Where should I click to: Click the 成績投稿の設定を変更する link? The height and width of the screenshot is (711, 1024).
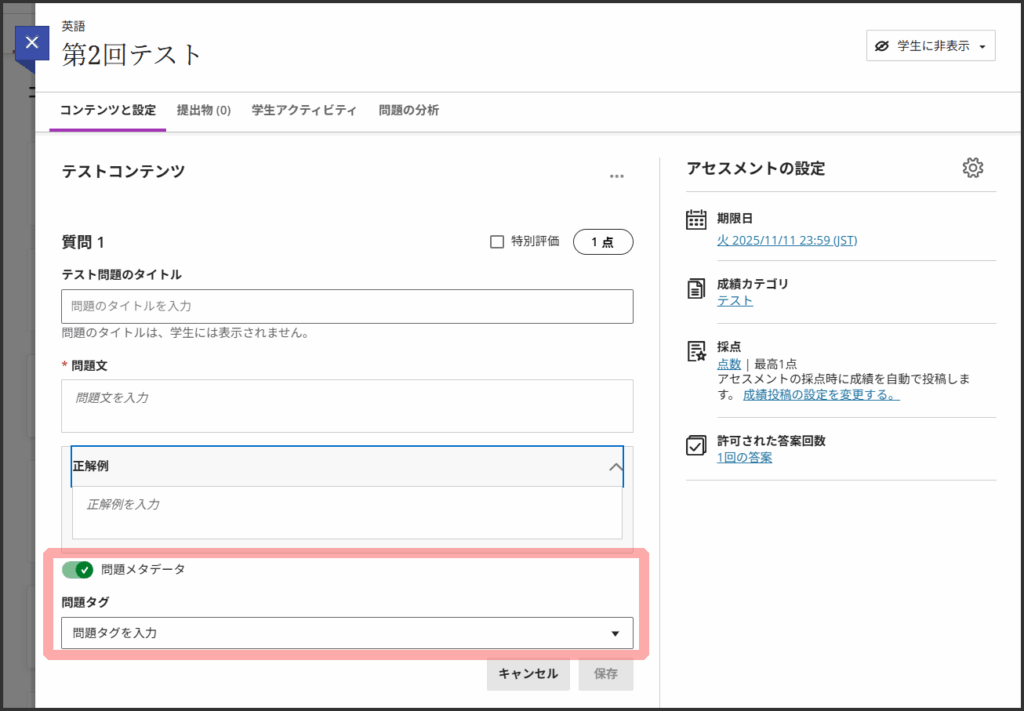[820, 395]
